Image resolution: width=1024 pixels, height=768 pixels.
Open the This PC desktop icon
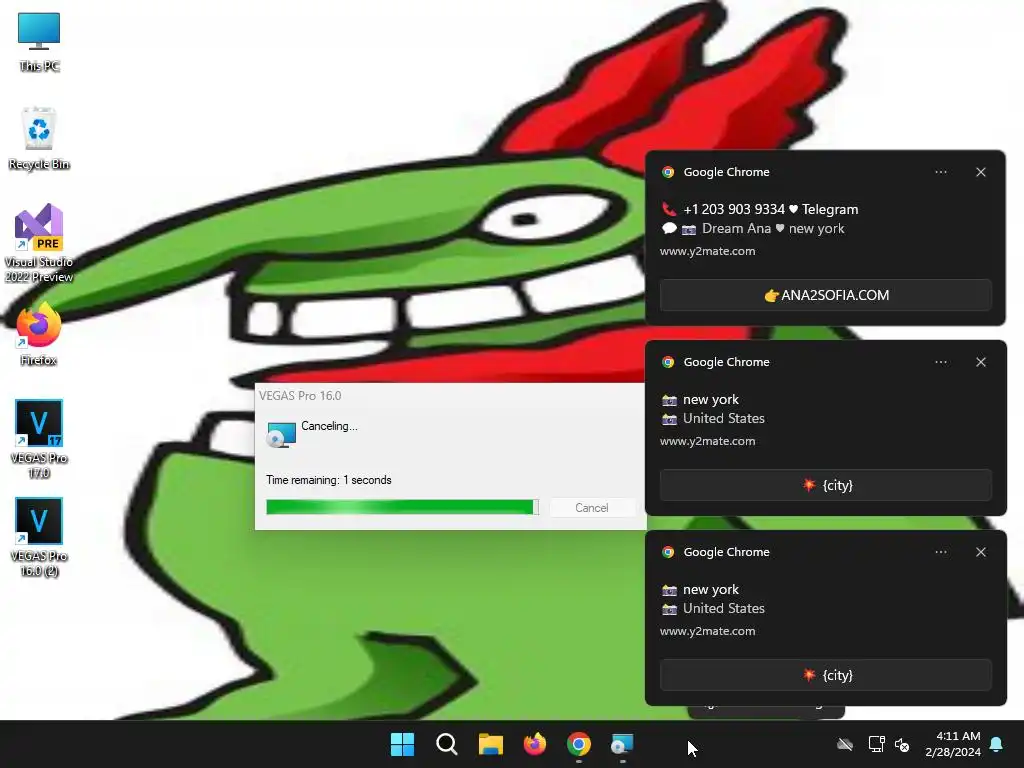(39, 41)
